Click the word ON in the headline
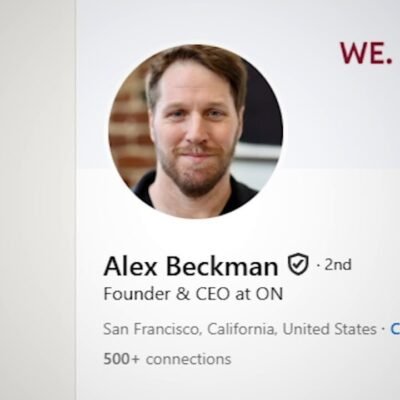The image size is (400, 400). [269, 294]
